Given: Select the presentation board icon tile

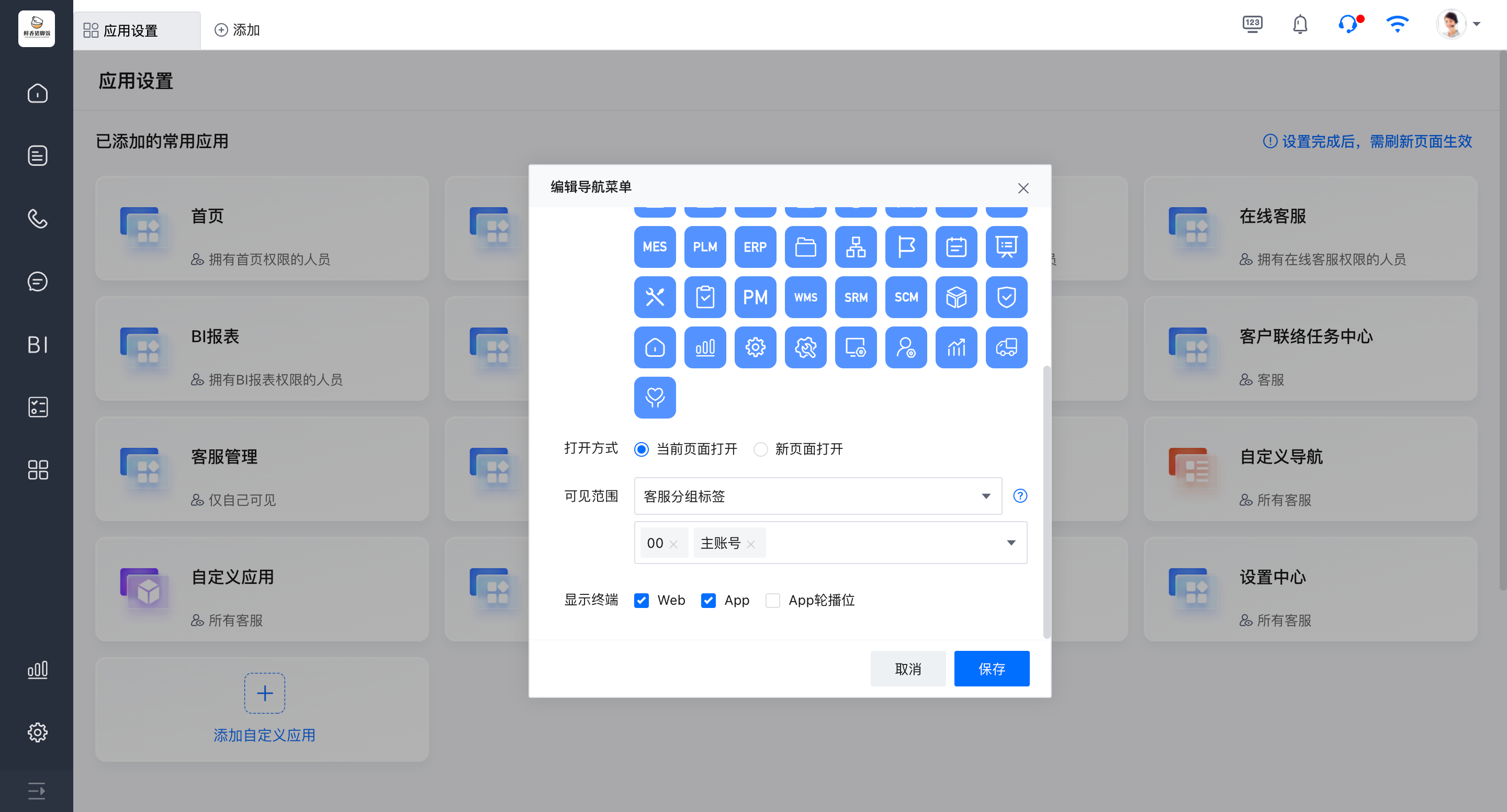Looking at the screenshot, I should [1007, 247].
